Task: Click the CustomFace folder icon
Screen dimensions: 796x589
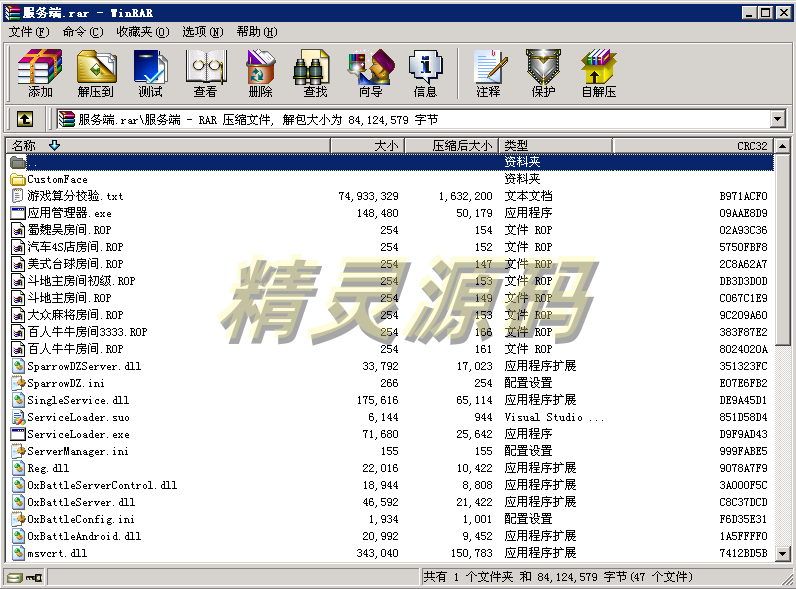Action: pyautogui.click(x=18, y=179)
